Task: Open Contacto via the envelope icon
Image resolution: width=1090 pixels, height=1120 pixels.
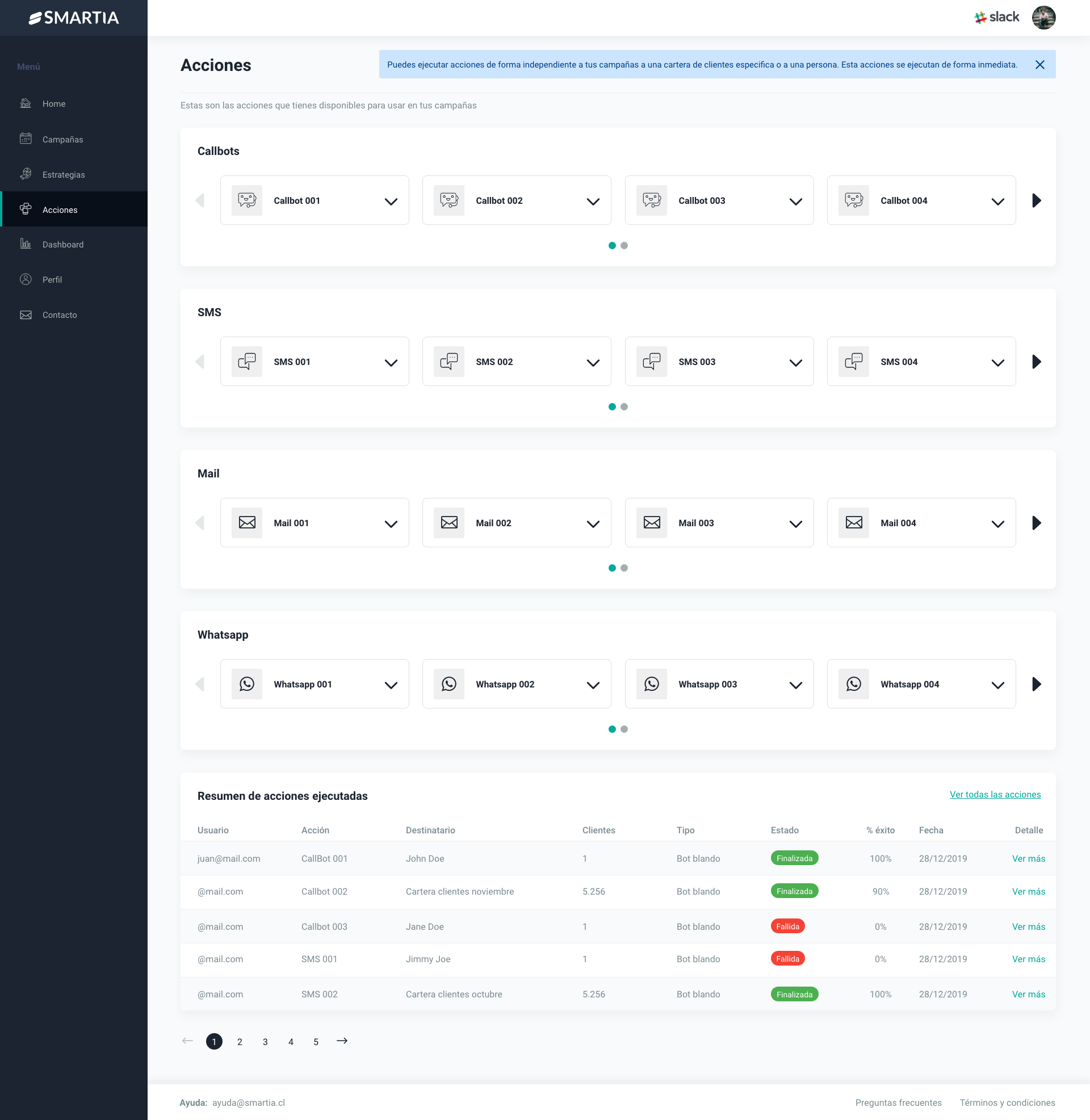Action: pos(26,314)
